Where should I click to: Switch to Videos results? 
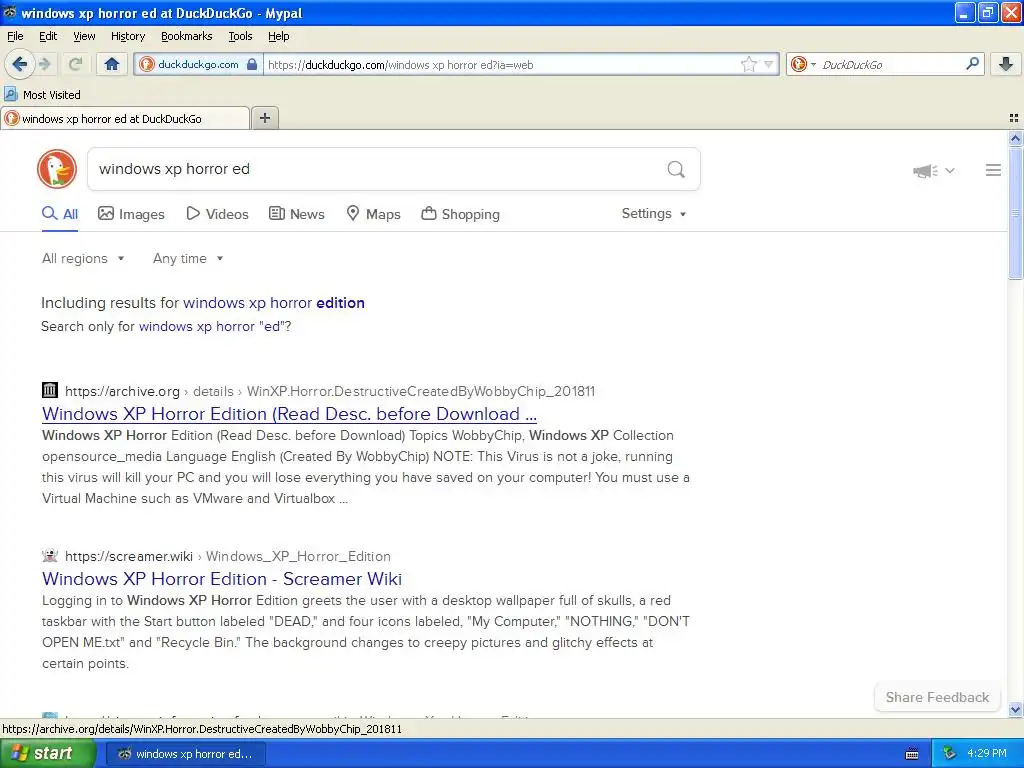(x=217, y=214)
